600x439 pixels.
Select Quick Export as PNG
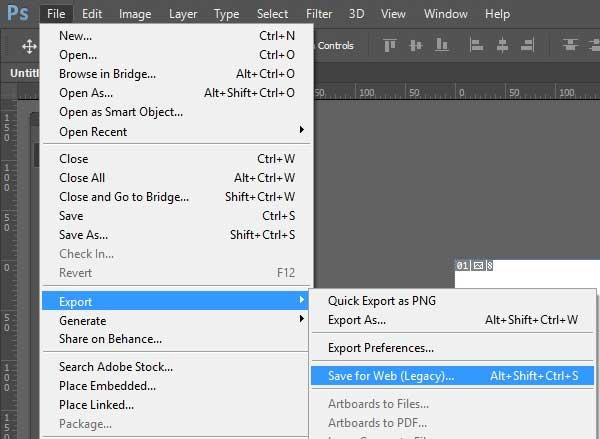coord(453,301)
